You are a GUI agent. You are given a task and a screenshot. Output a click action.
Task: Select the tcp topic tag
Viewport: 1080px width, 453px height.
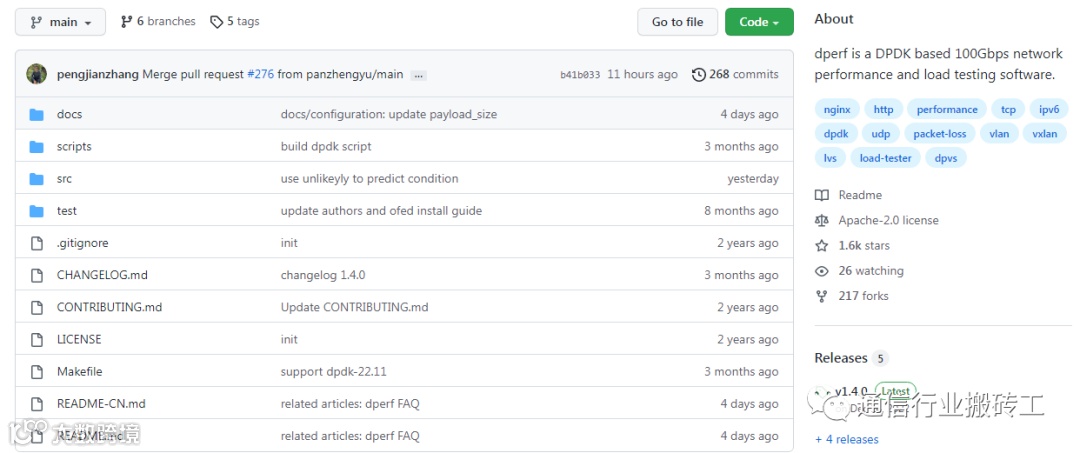tap(1008, 109)
